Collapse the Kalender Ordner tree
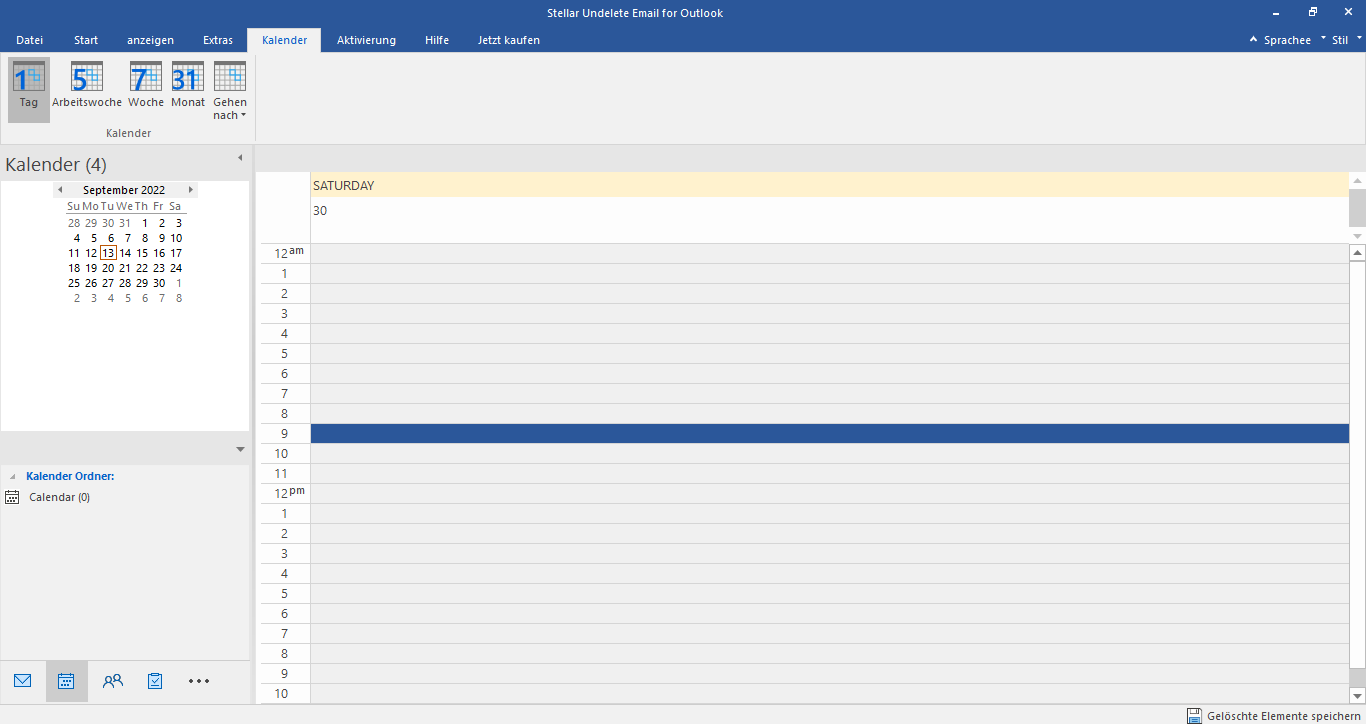The image size is (1366, 724). coord(13,477)
